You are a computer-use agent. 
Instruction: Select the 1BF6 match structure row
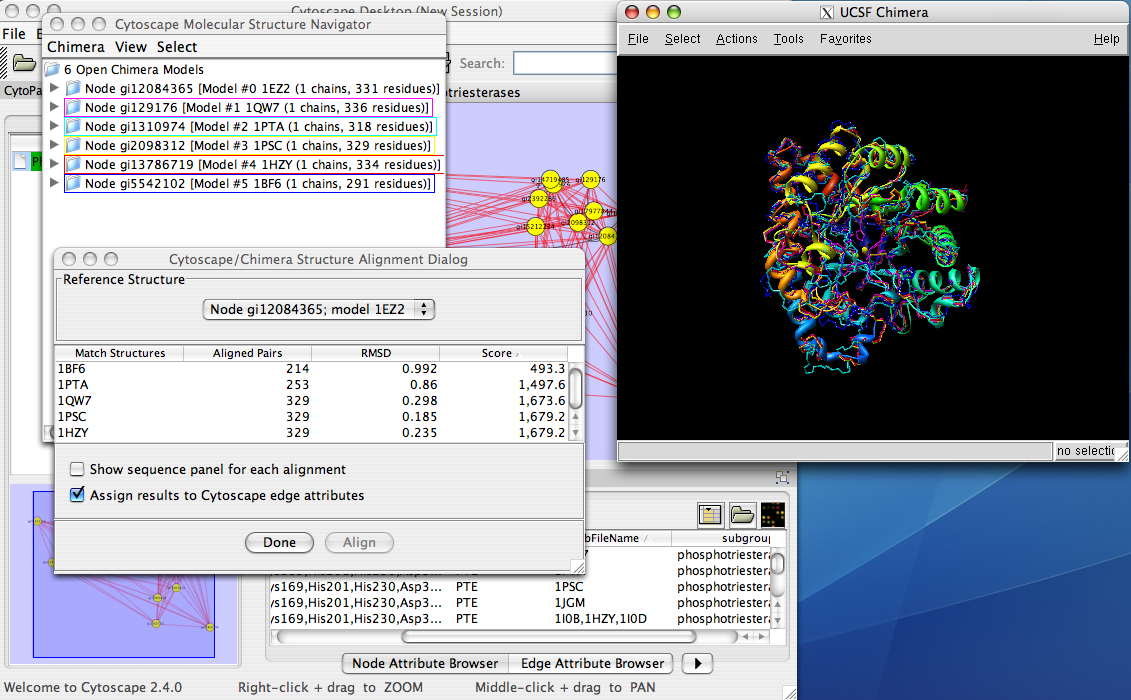coord(312,369)
